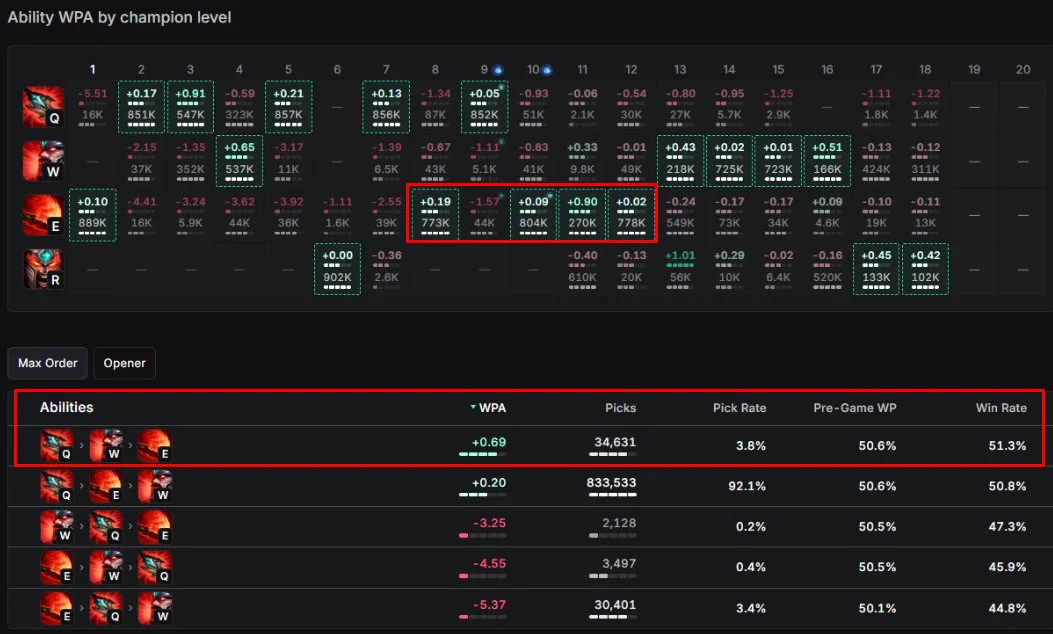Click the 51.3% win rate value

point(1007,445)
